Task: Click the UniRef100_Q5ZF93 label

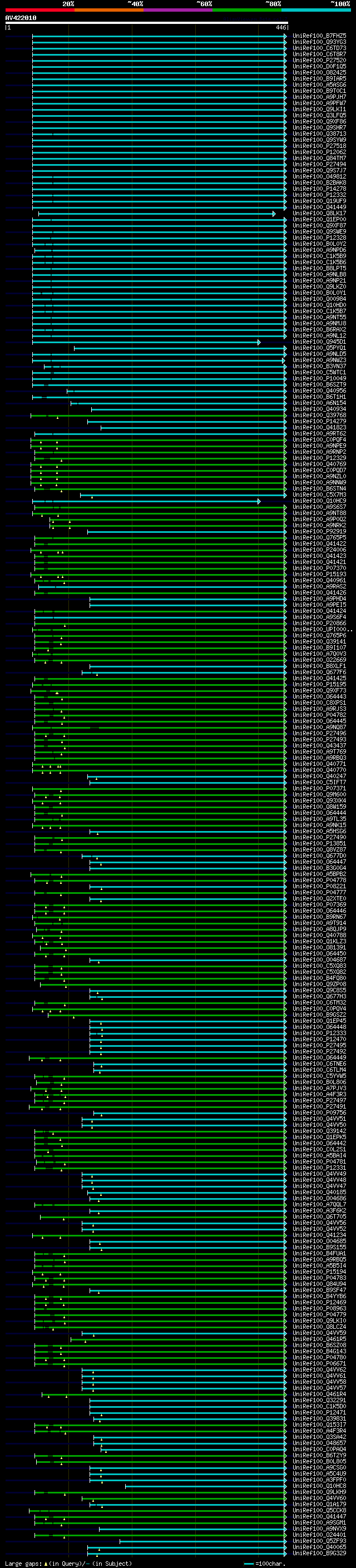Action: [319, 1541]
